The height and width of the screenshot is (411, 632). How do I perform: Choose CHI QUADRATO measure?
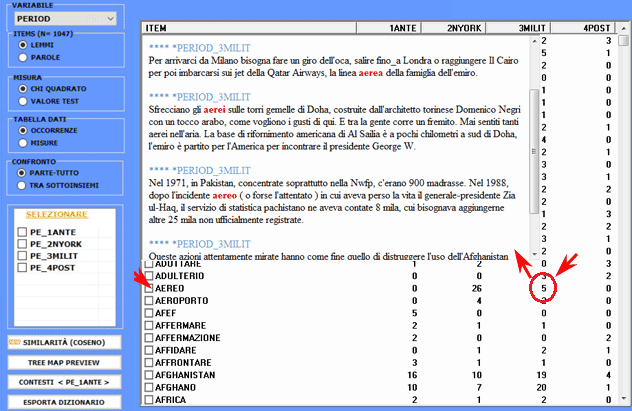23,89
